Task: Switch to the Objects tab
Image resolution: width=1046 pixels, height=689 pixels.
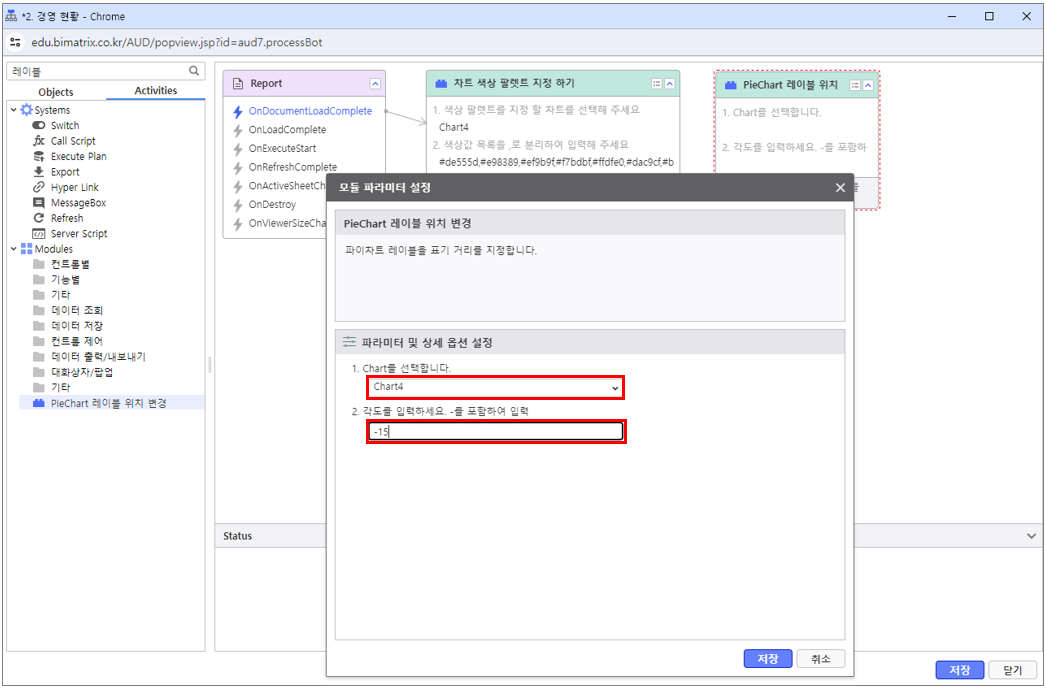Action: click(x=55, y=91)
